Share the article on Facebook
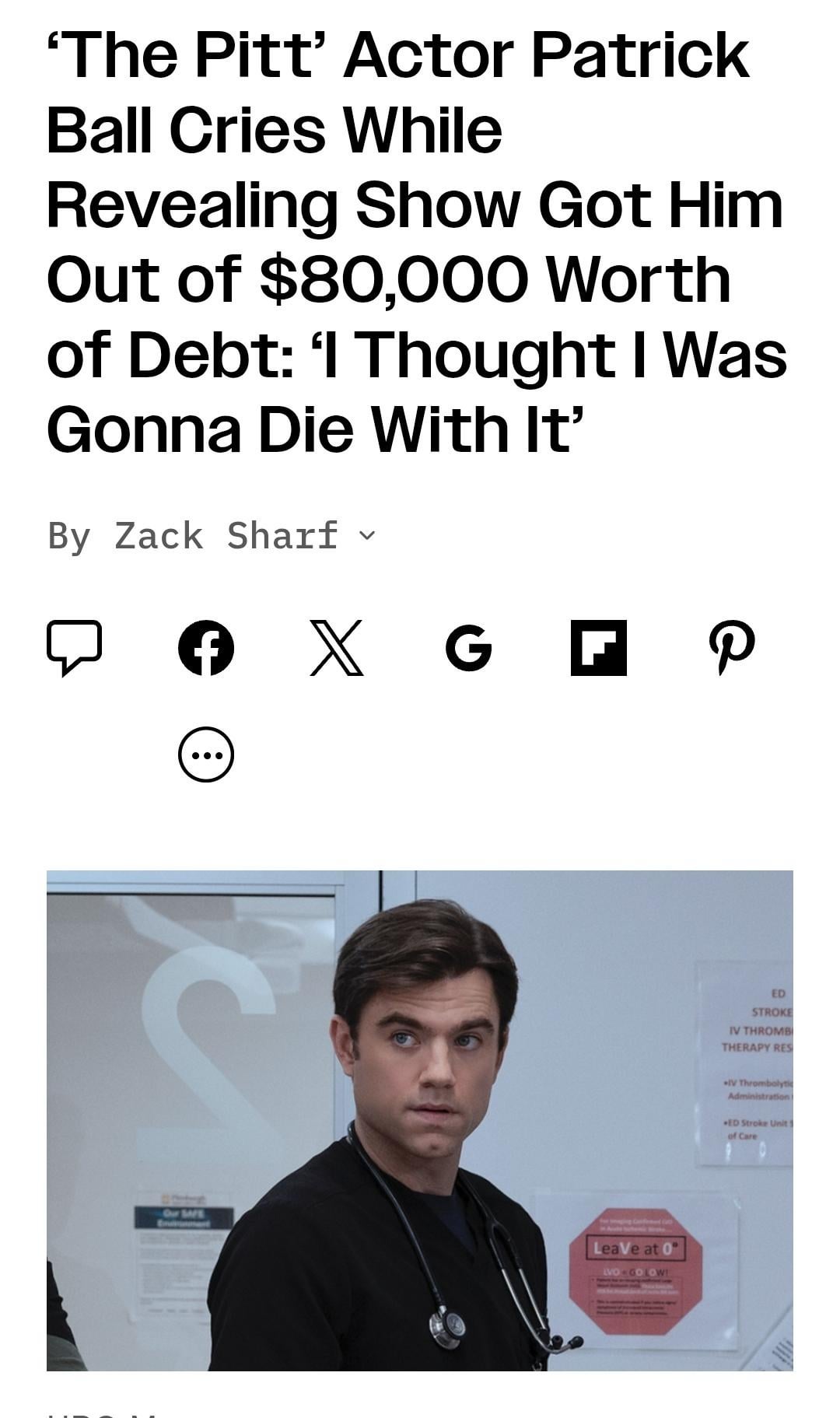The width and height of the screenshot is (840, 1418). pyautogui.click(x=206, y=647)
